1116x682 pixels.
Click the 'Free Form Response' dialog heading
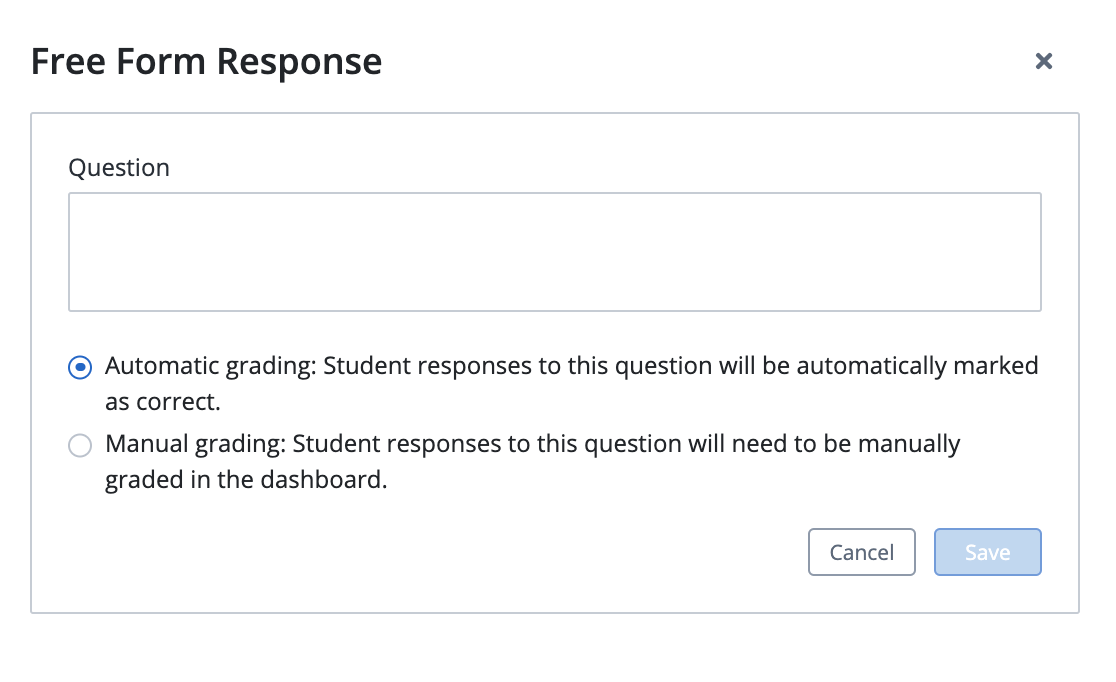pos(206,62)
